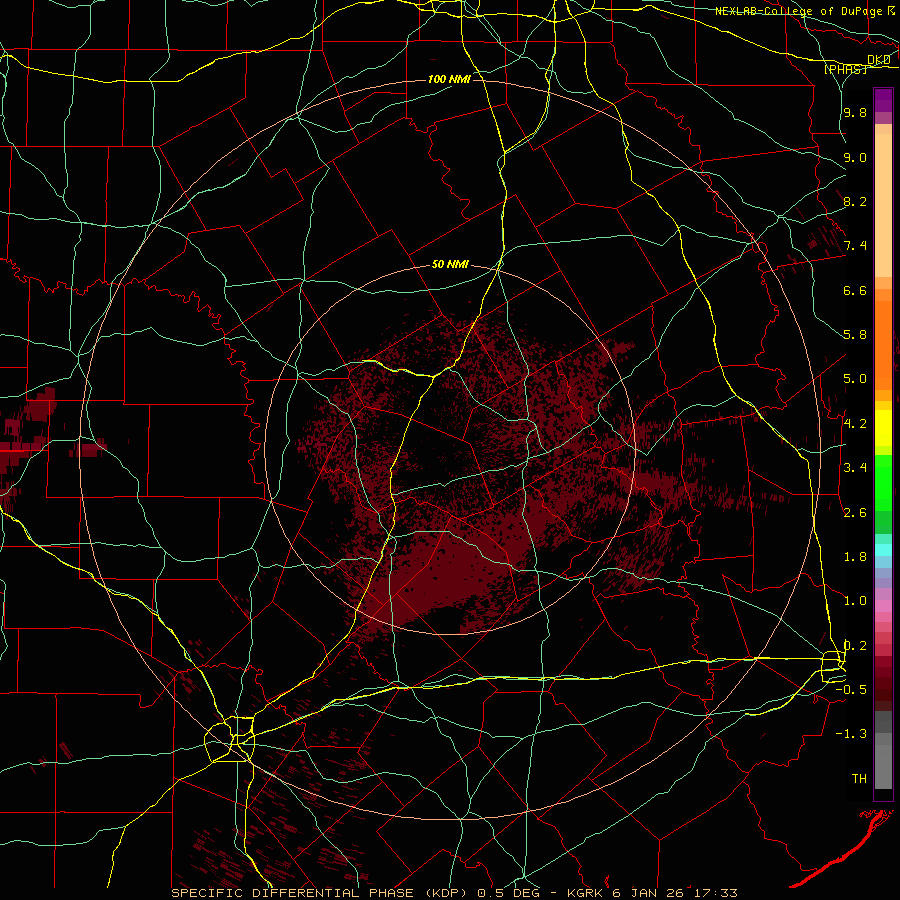
Task: Click the -1.3 legend value
Action: click(x=851, y=734)
